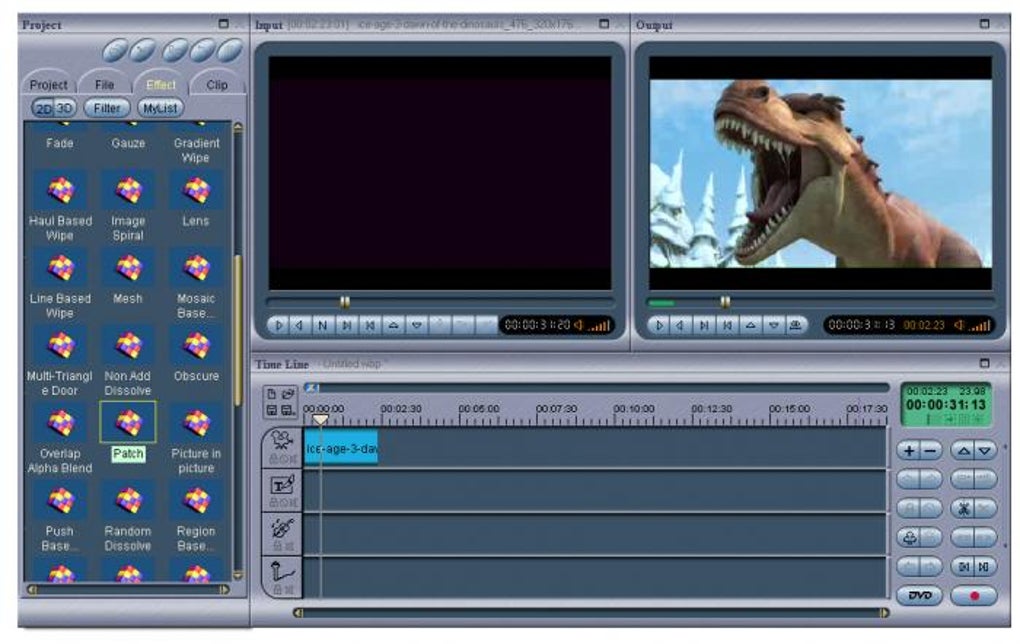Click the scissors cut tool
The height and width of the screenshot is (644, 1020).
click(x=963, y=508)
